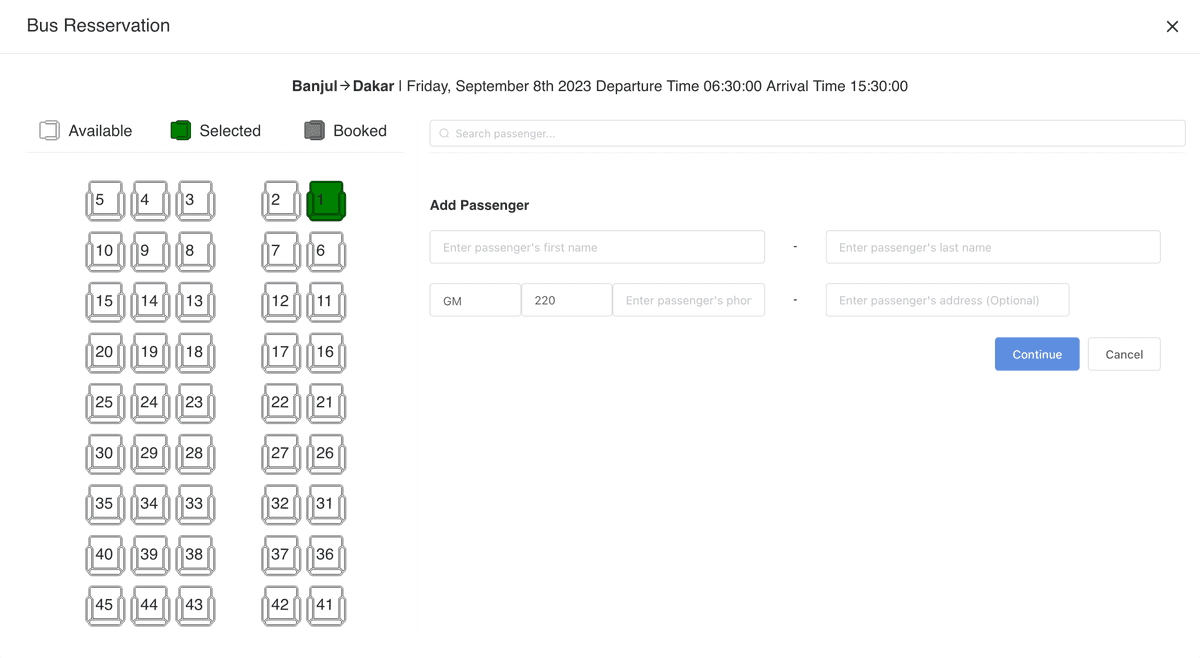Toggle seat number 2 selection

(x=281, y=201)
